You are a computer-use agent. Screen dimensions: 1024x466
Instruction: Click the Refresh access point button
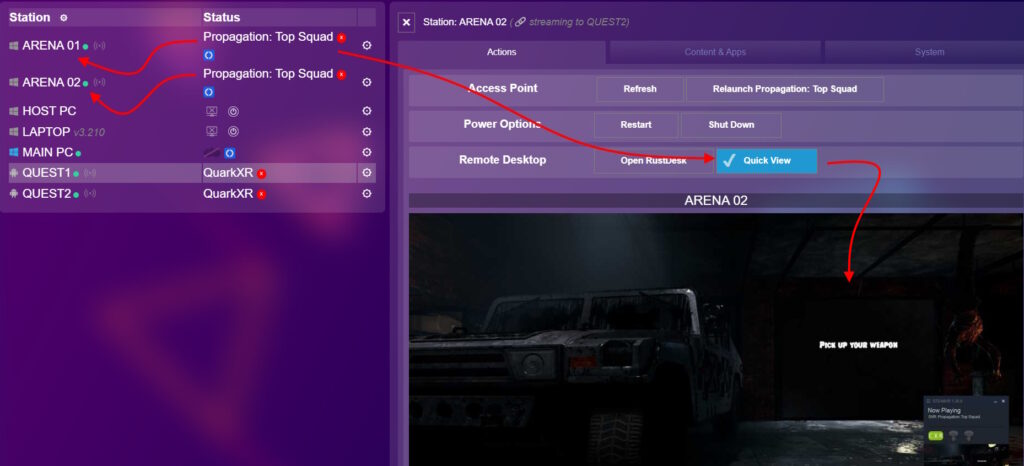point(640,89)
